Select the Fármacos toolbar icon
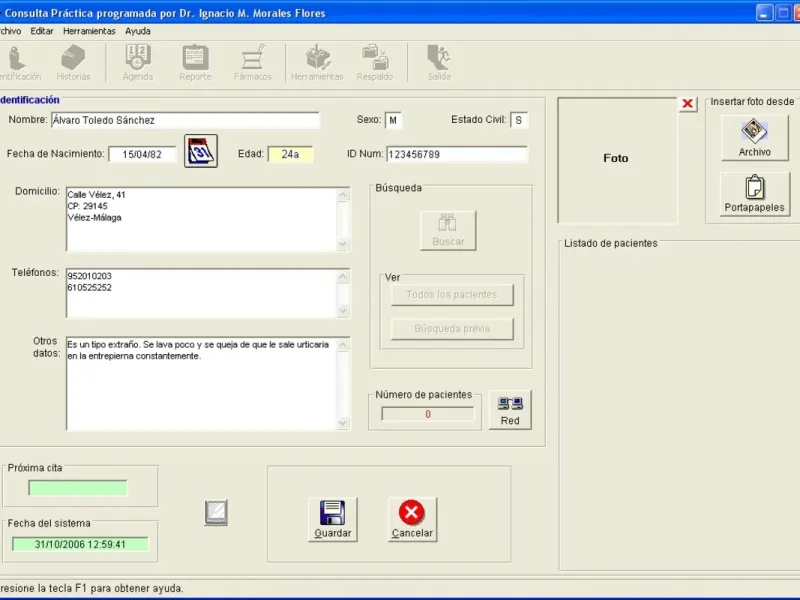 [x=252, y=63]
